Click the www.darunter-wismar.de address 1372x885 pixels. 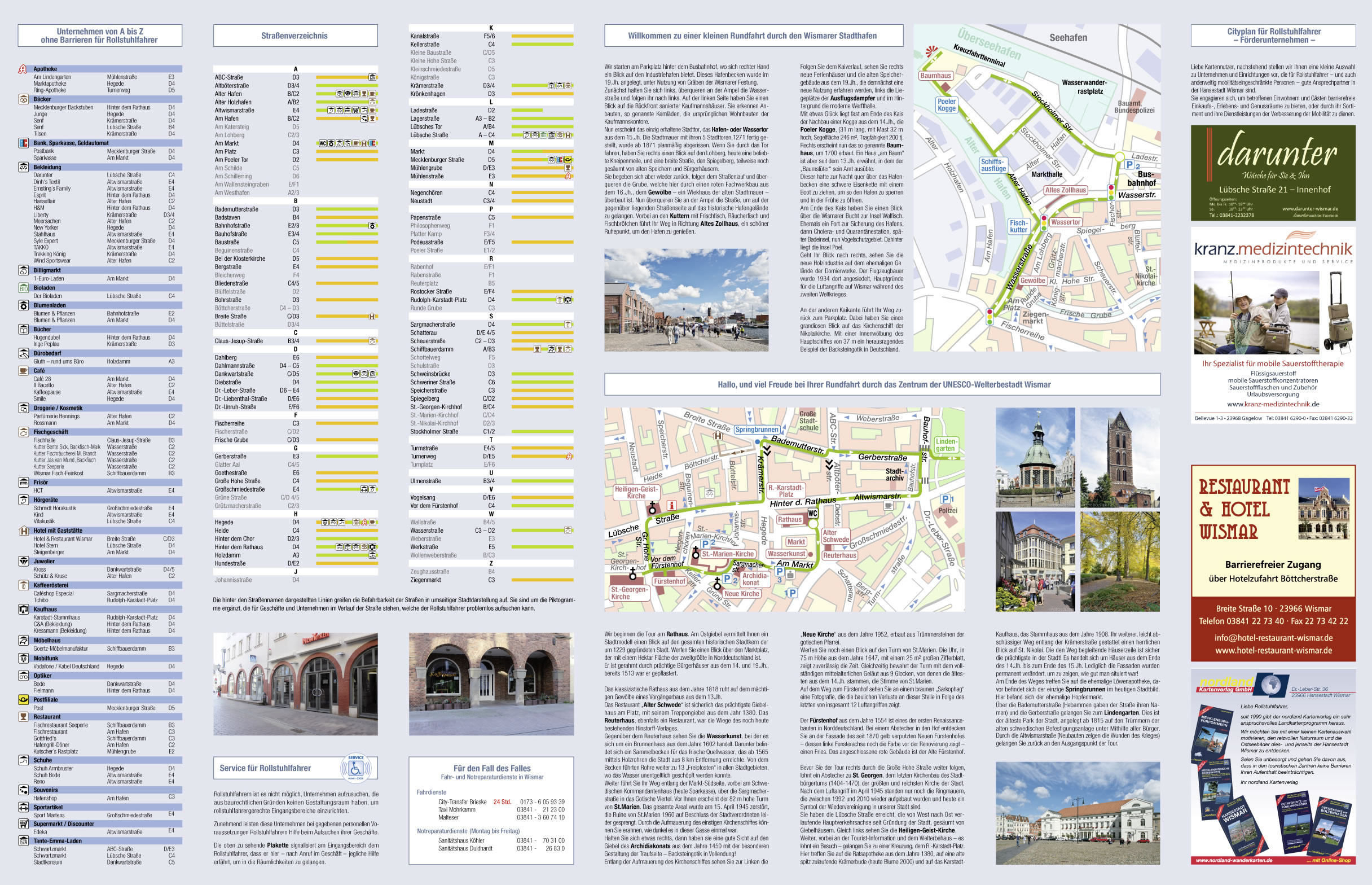pyautogui.click(x=1309, y=209)
